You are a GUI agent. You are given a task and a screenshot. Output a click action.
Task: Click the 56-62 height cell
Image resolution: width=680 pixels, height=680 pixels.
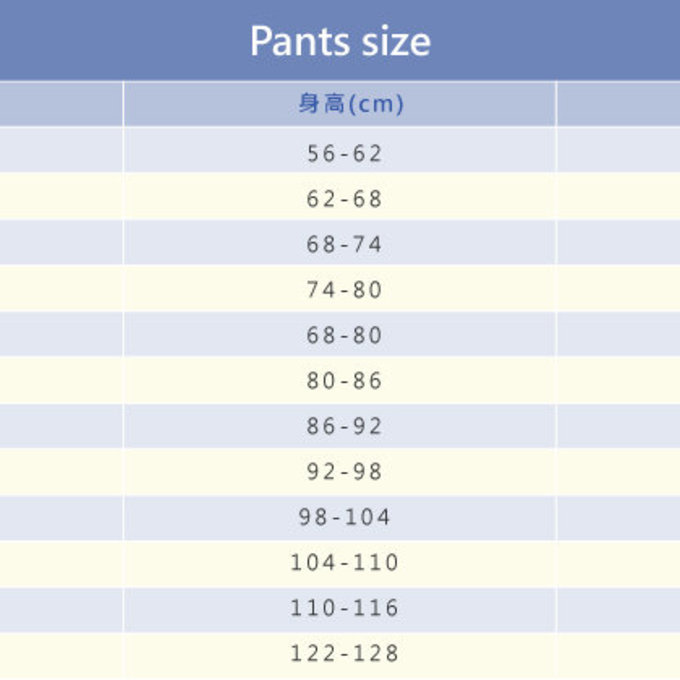(x=344, y=153)
